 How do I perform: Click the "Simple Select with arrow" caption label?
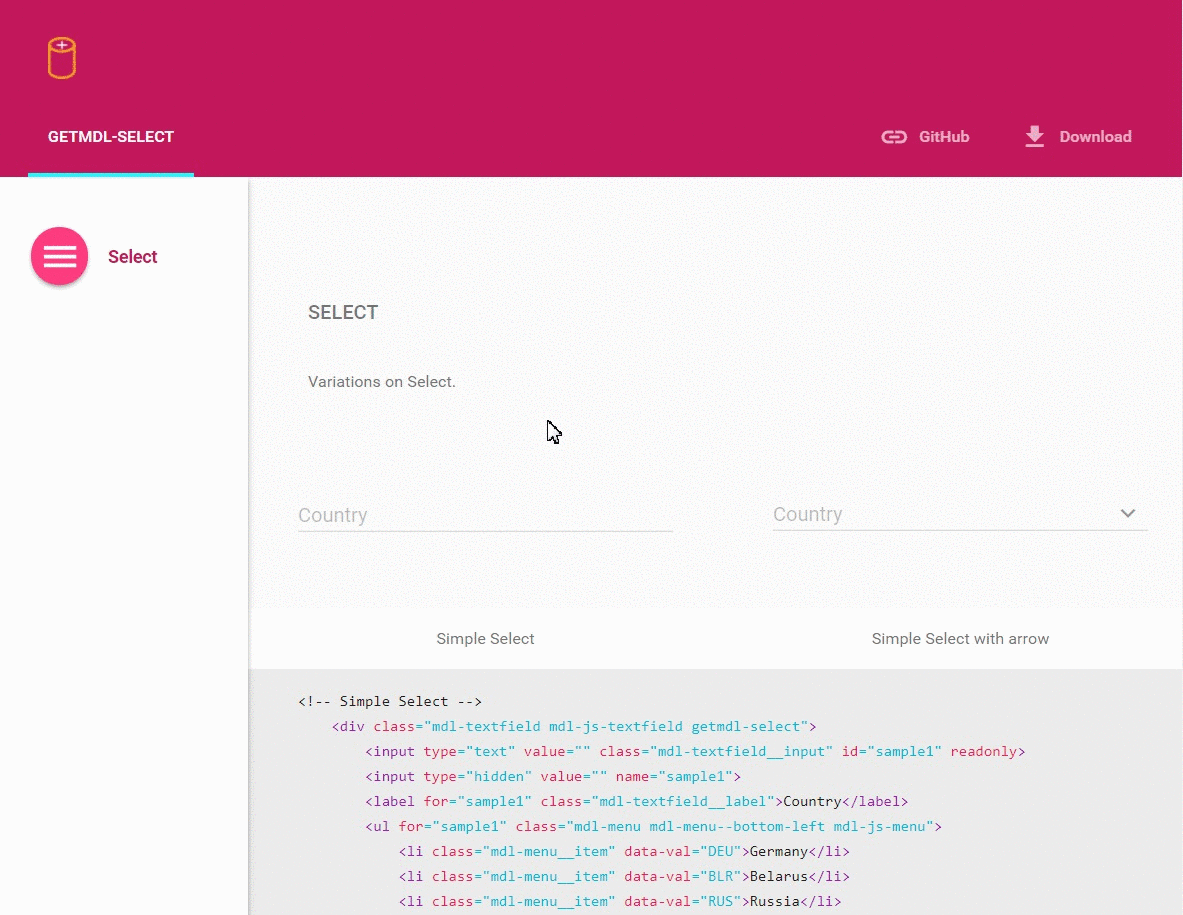[x=960, y=638]
